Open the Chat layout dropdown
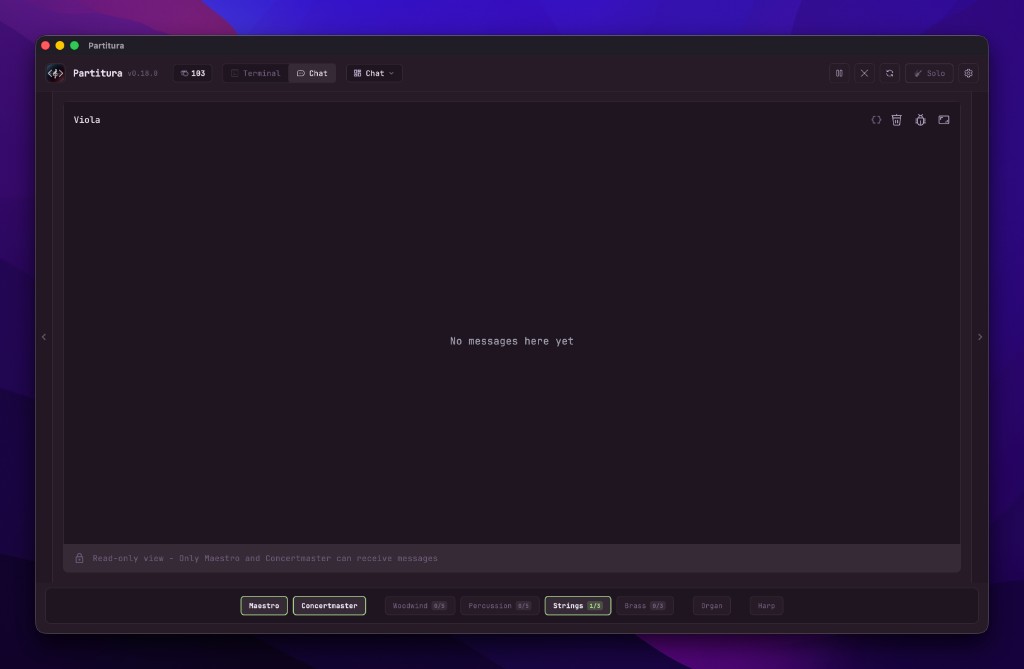 point(374,73)
